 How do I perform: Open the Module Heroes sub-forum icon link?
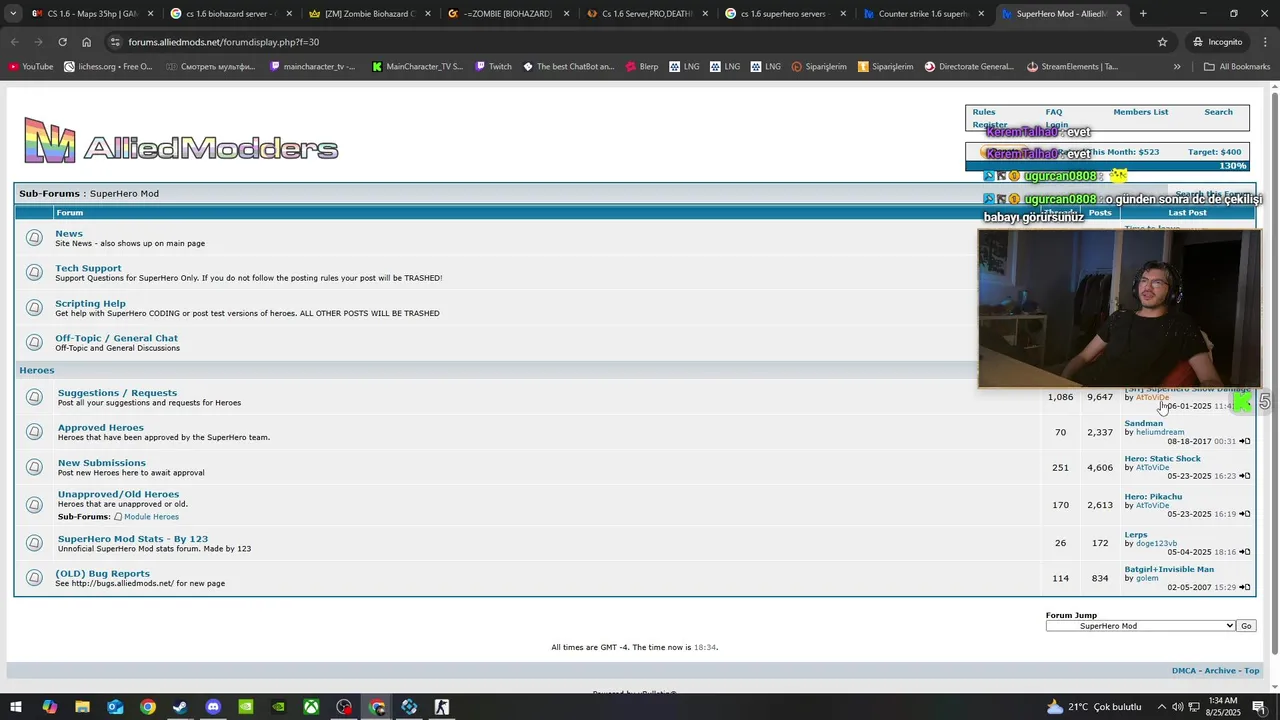pos(118,517)
